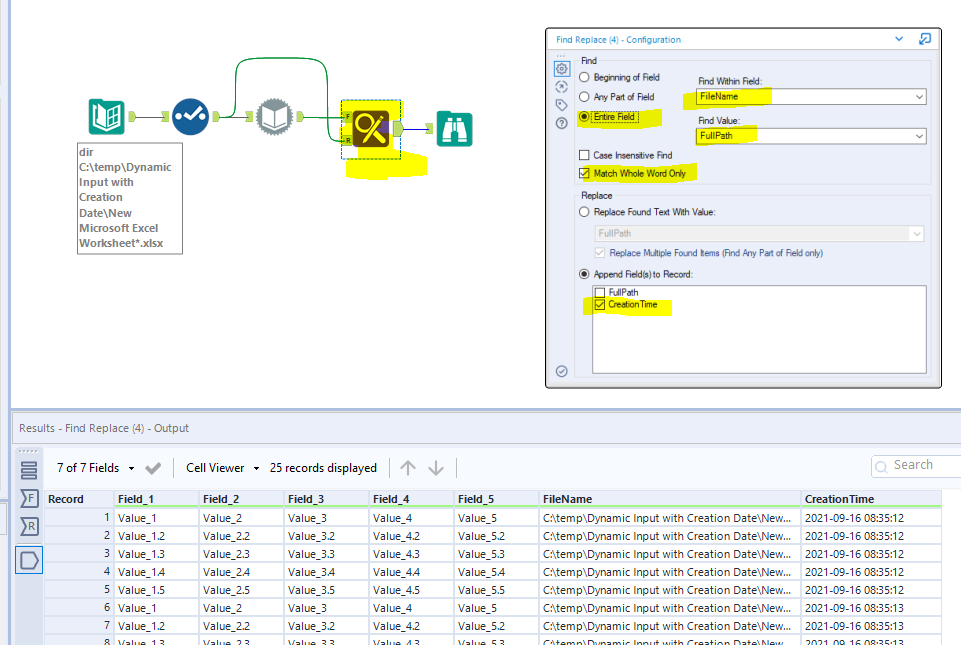Click Field_3 column header
This screenshot has height=645, width=961.
[326, 499]
